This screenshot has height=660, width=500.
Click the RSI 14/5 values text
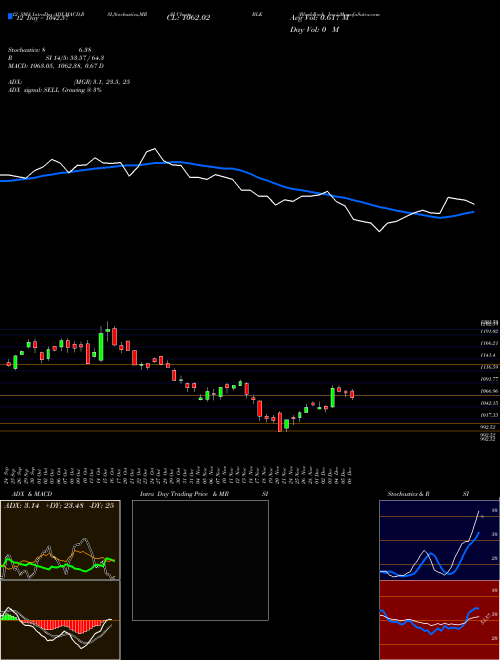click(x=56, y=58)
